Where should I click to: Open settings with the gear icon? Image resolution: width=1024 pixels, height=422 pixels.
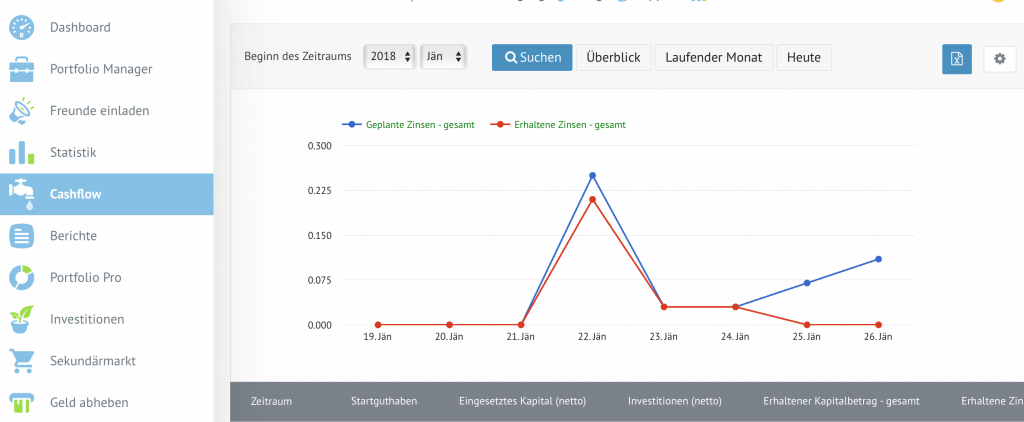(x=1000, y=59)
